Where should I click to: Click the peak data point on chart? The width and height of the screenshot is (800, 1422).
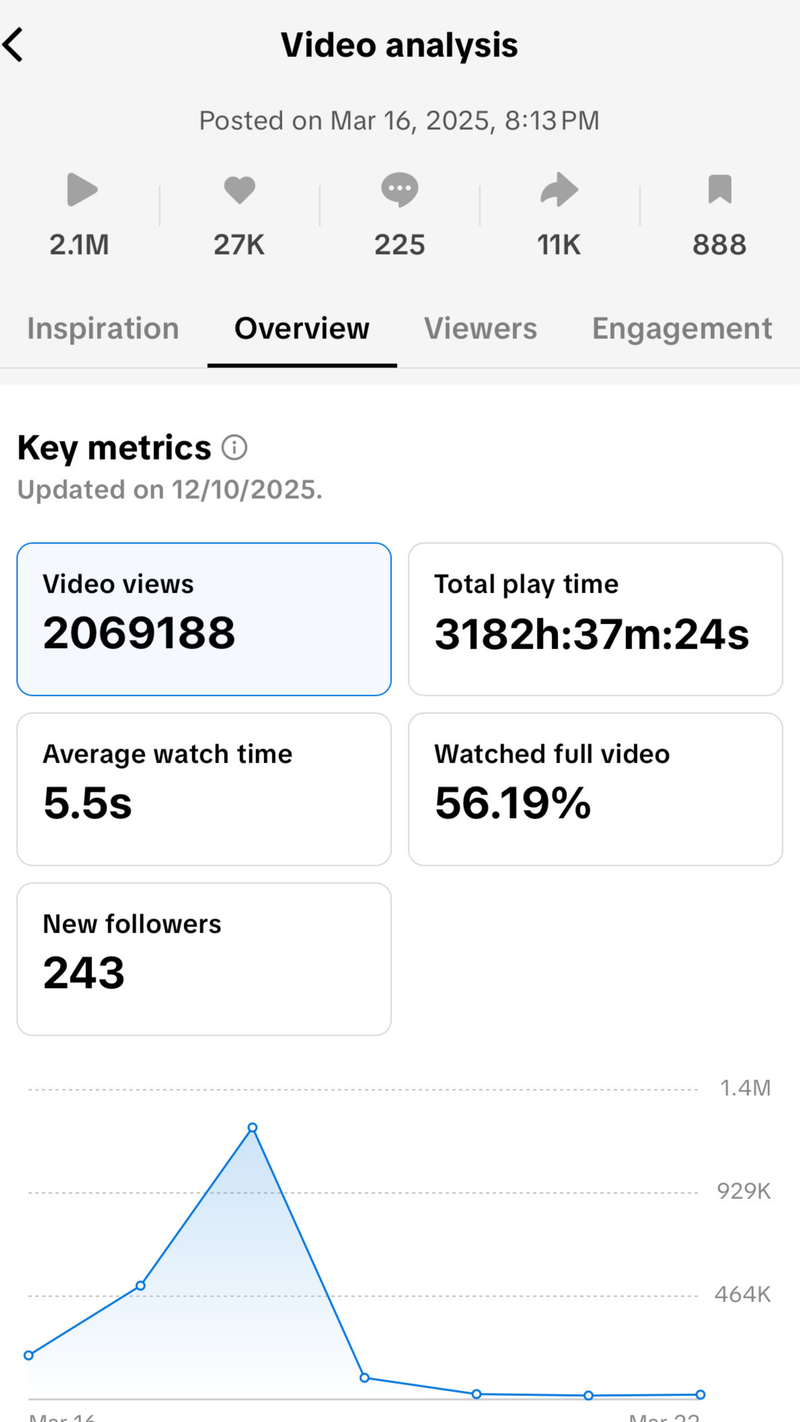253,1128
